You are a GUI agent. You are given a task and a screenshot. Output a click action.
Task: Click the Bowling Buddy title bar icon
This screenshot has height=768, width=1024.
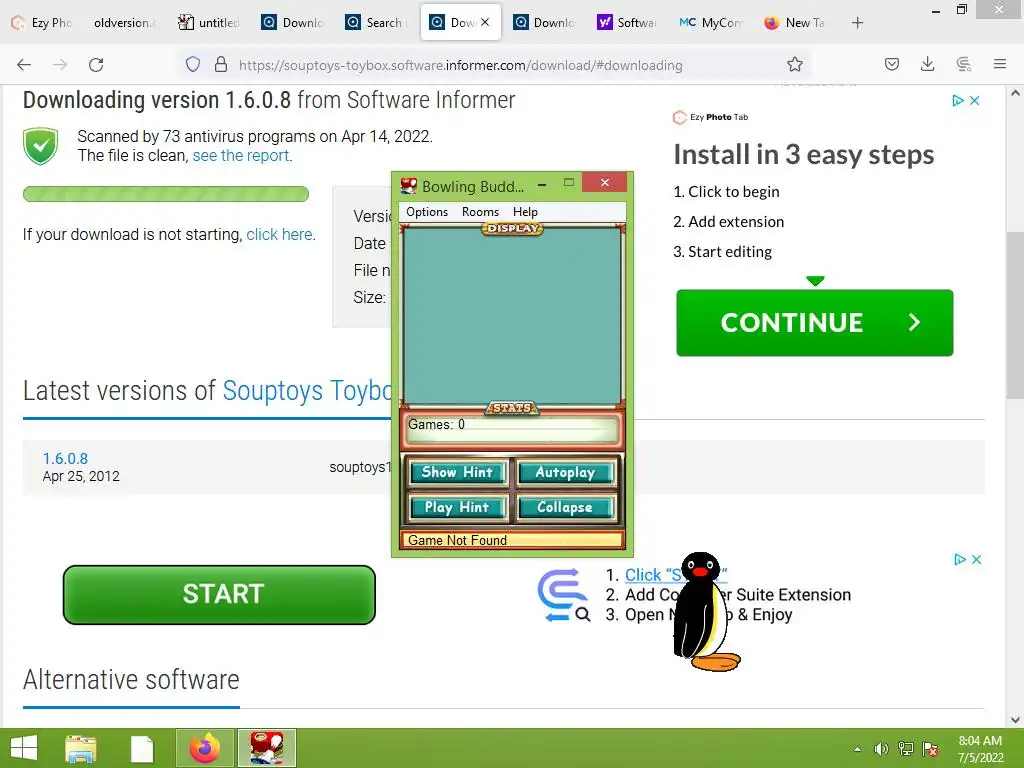pyautogui.click(x=409, y=186)
